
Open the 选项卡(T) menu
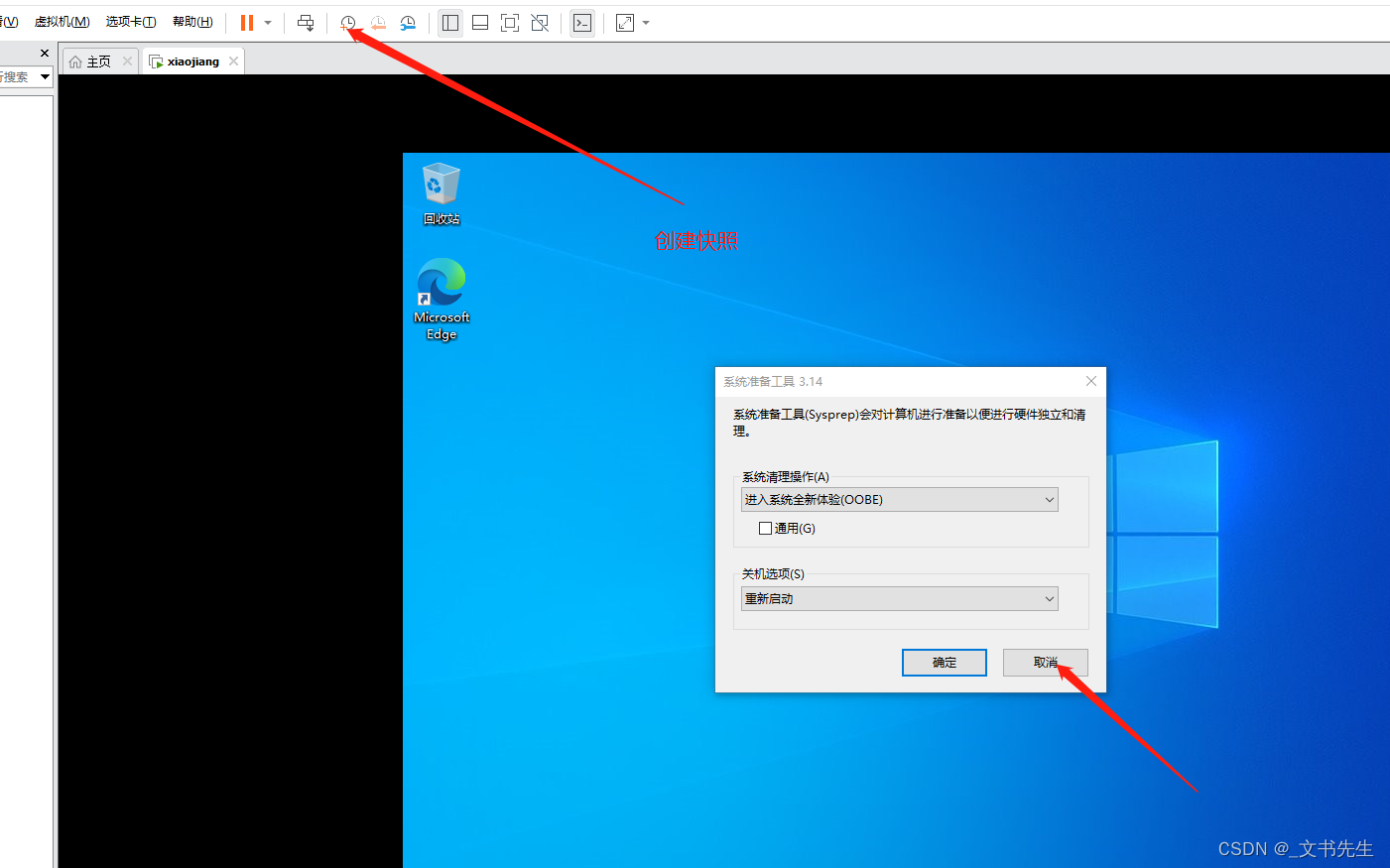click(131, 22)
